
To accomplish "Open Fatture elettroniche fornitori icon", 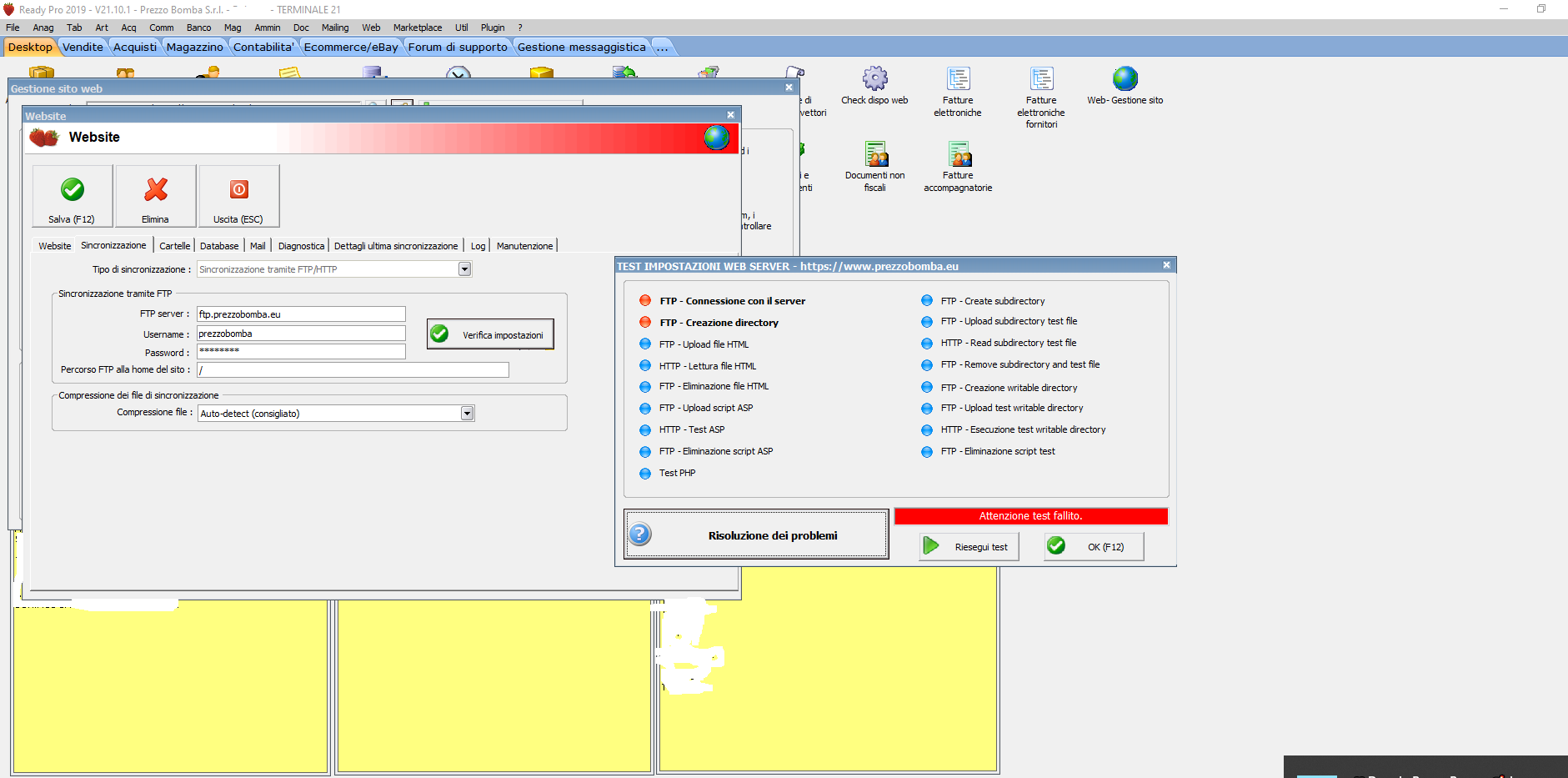I will click(x=1041, y=98).
